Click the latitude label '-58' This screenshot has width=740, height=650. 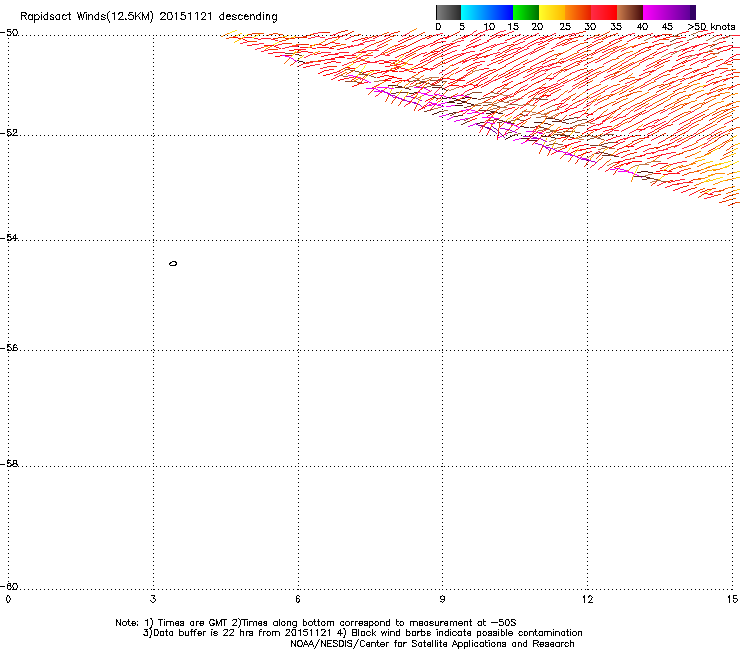point(9,464)
